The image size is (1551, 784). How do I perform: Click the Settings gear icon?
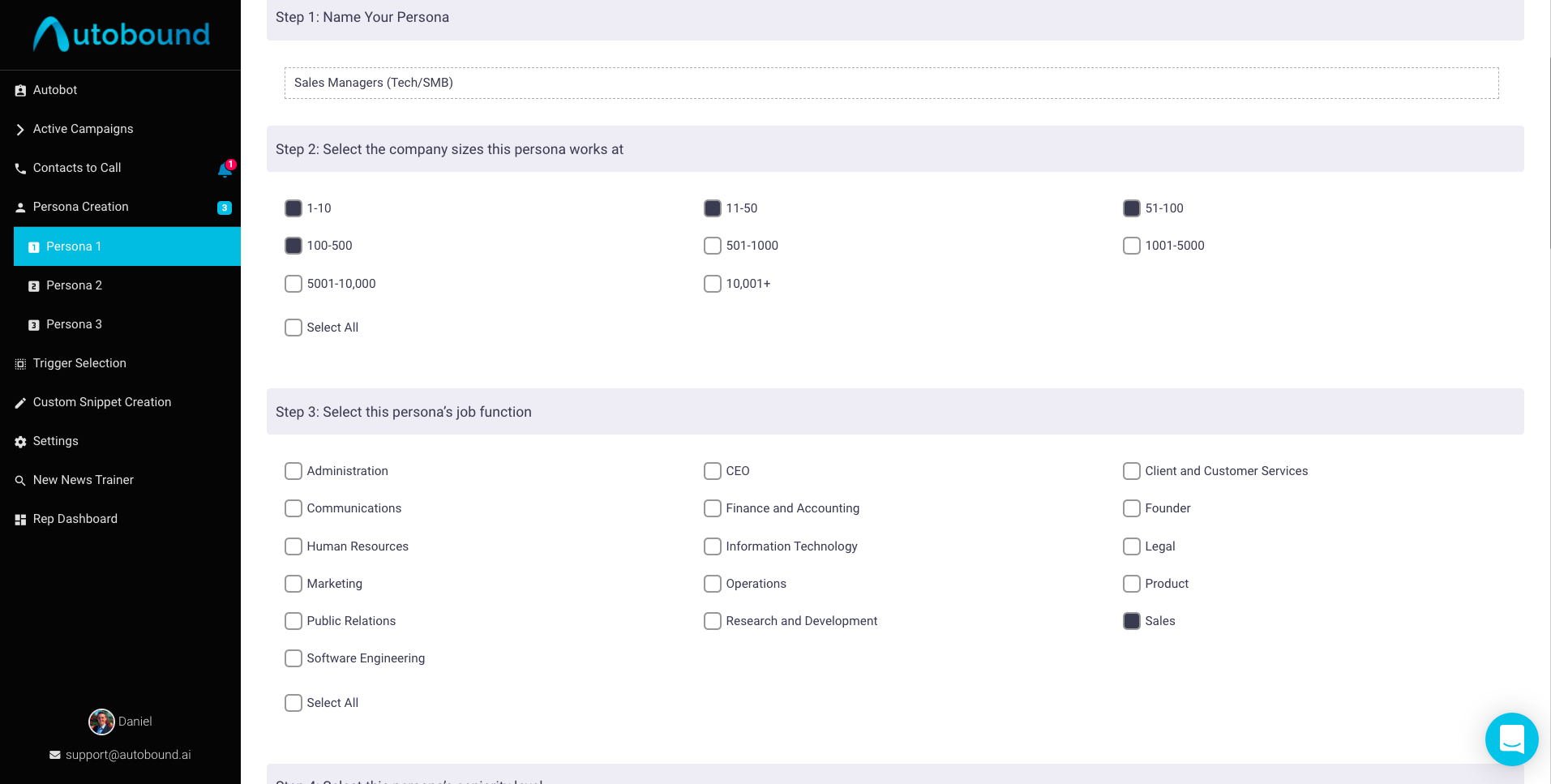tap(20, 442)
